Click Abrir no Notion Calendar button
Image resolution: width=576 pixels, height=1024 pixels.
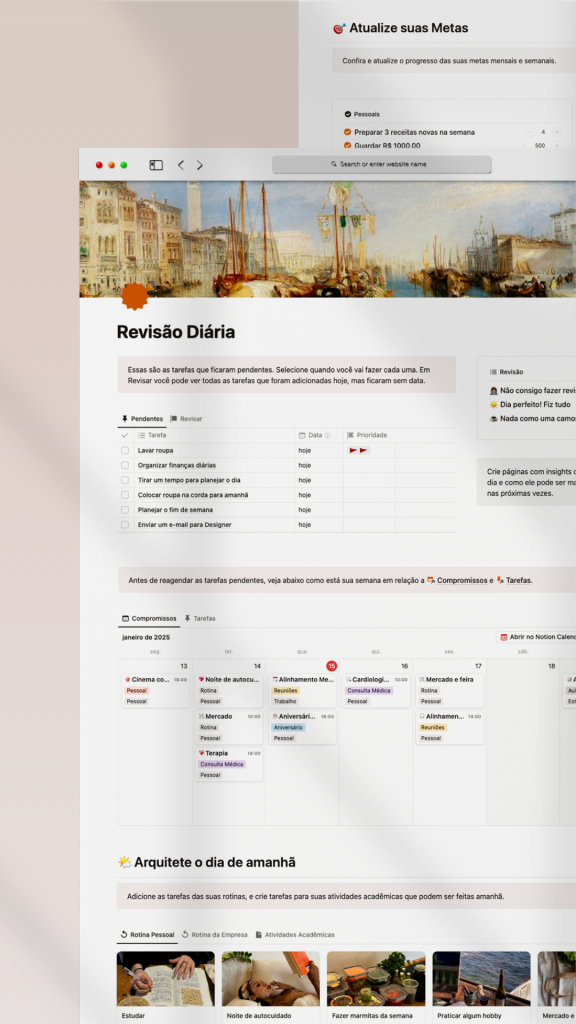[536, 637]
